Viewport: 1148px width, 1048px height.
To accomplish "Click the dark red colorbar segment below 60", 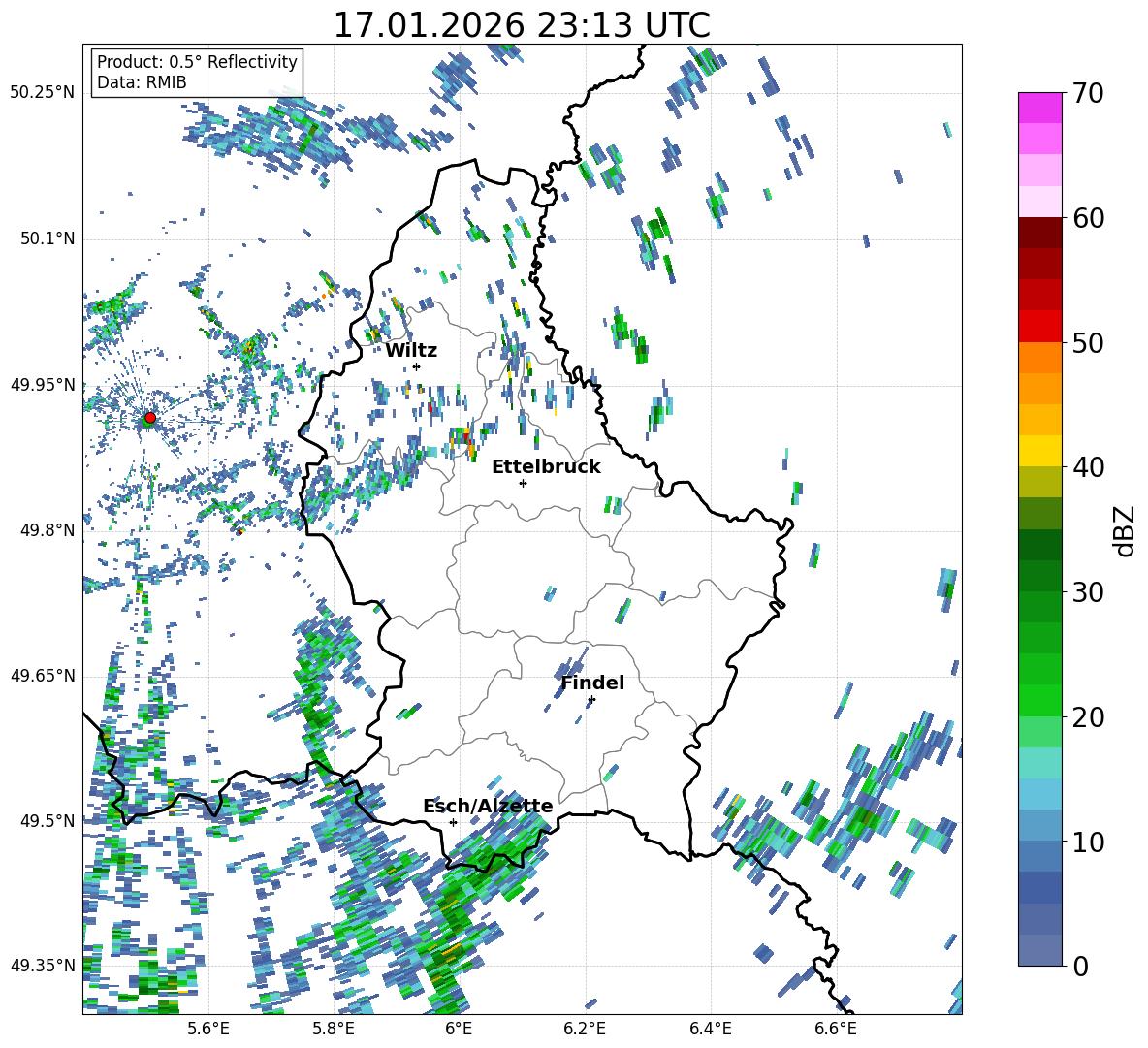I will (1039, 232).
